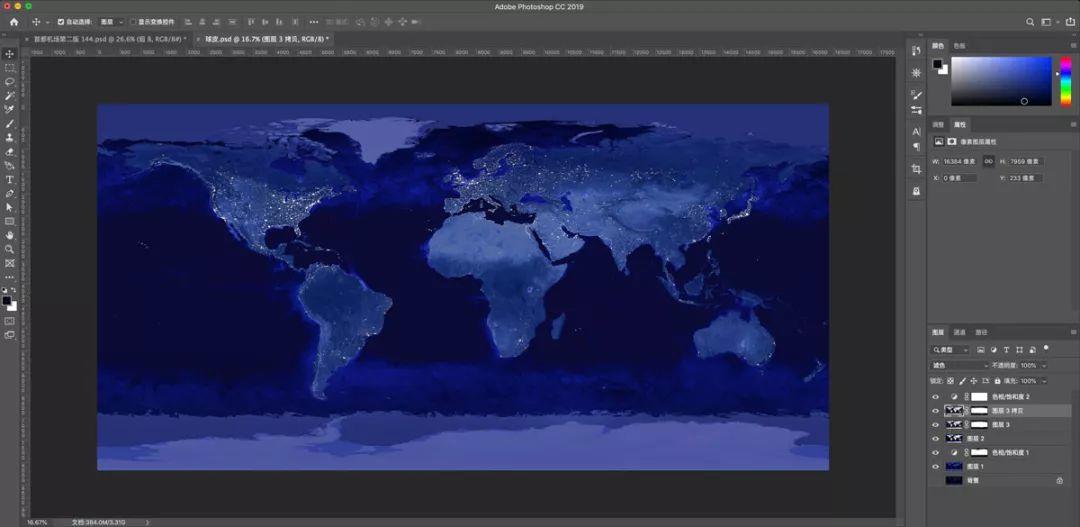The width and height of the screenshot is (1080, 527).
Task: Open the Layers panel menu
Action: point(1072,332)
